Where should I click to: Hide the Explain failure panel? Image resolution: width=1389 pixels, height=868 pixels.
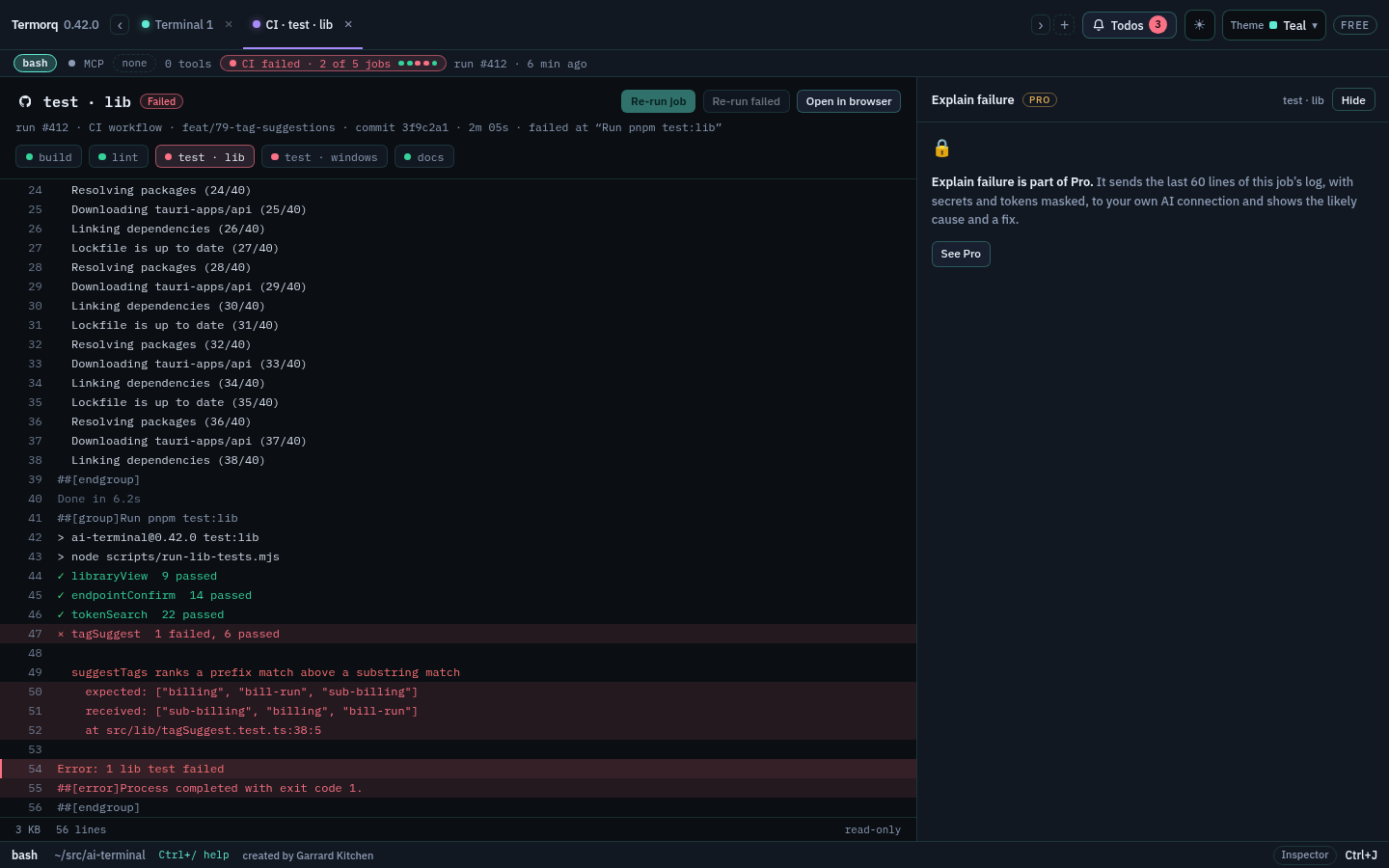[1353, 100]
